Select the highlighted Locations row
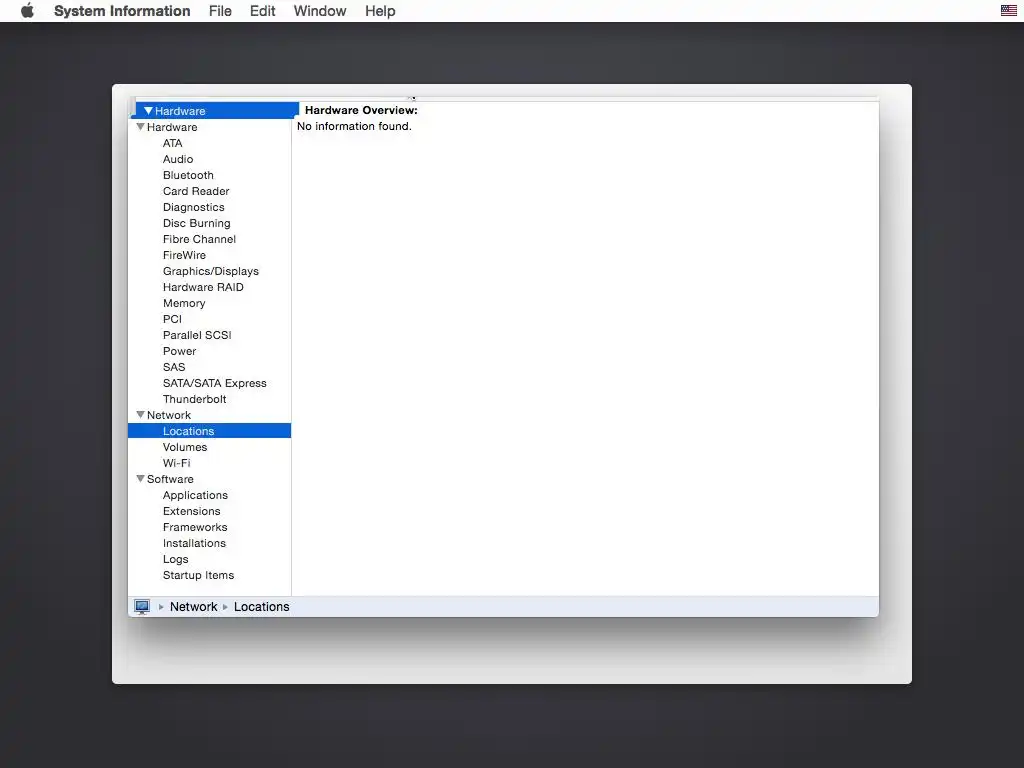 click(210, 431)
